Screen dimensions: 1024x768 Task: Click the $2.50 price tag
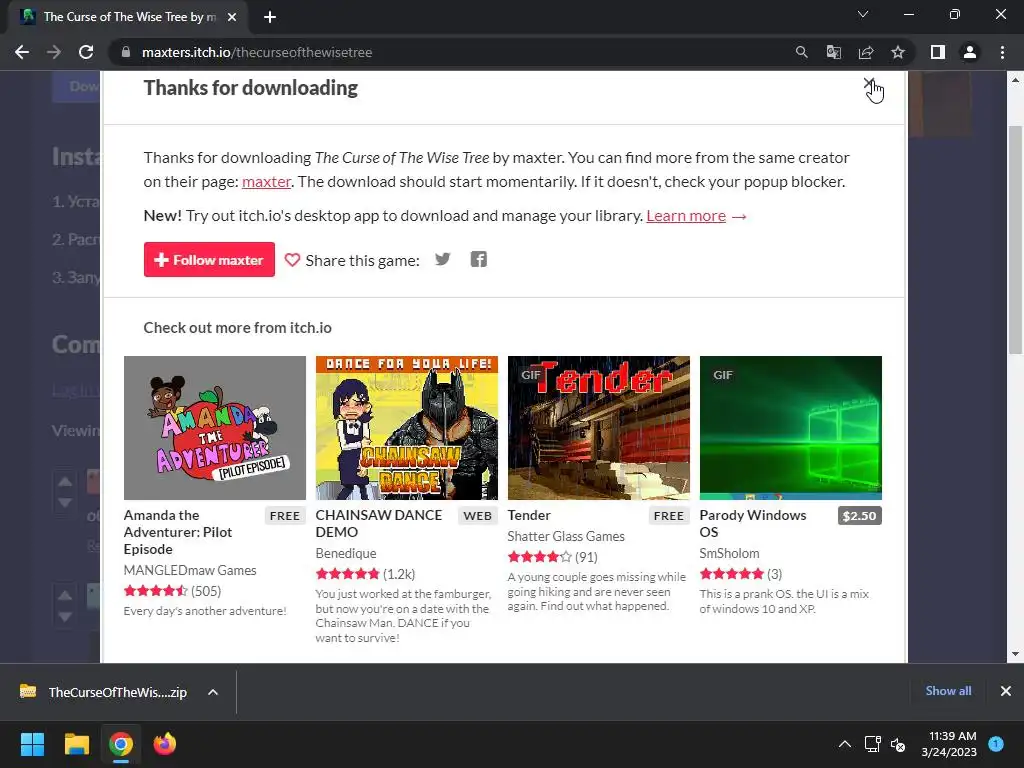(x=859, y=516)
